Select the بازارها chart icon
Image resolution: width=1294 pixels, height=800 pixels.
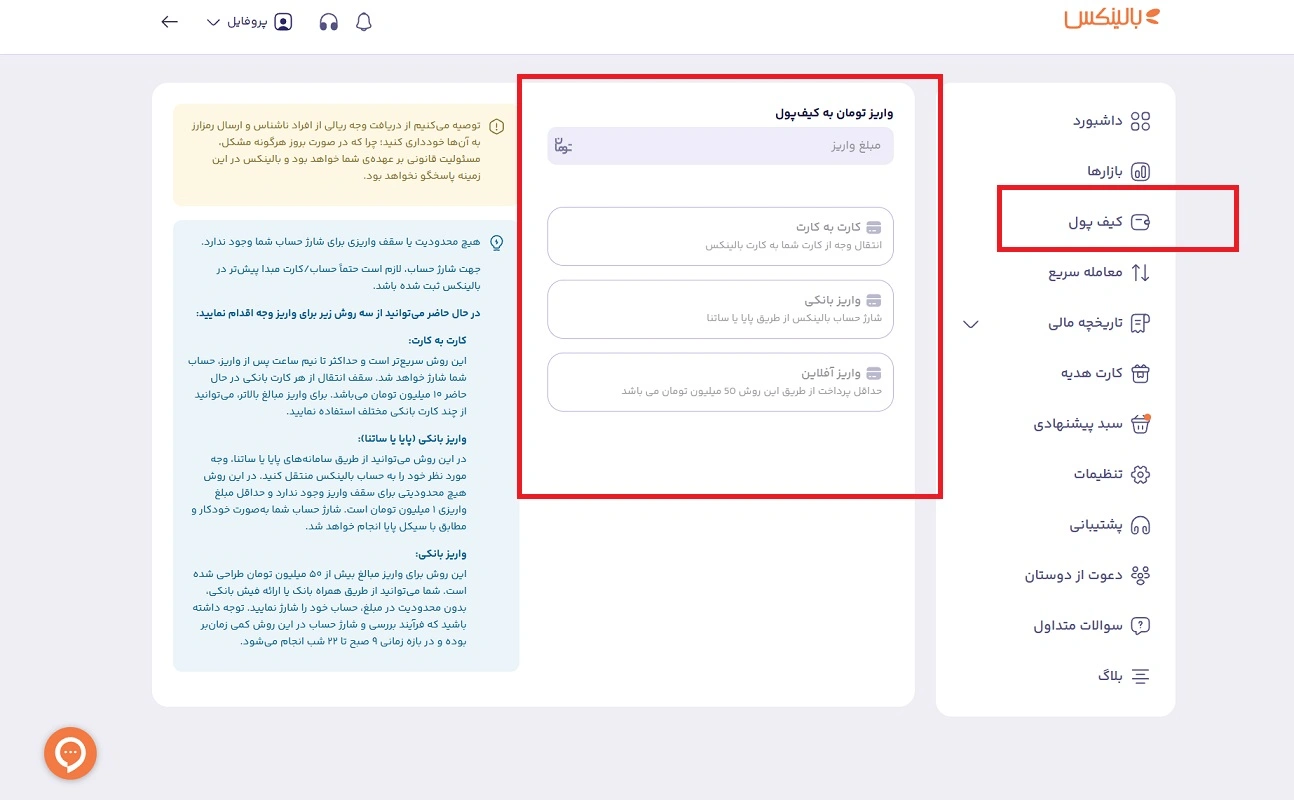click(x=1140, y=172)
